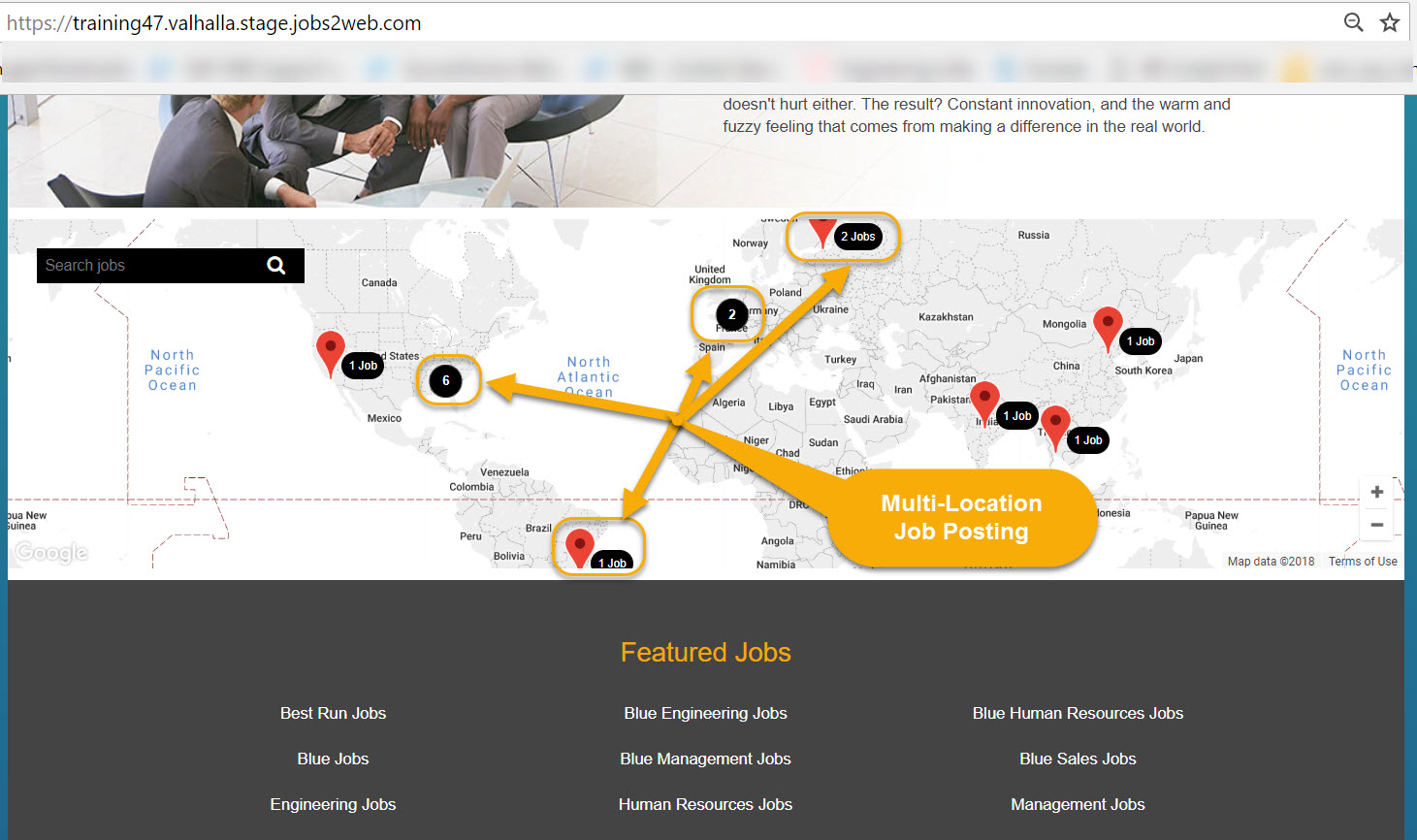This screenshot has height=840, width=1417.
Task: Zoom in on the map
Action: [1377, 492]
